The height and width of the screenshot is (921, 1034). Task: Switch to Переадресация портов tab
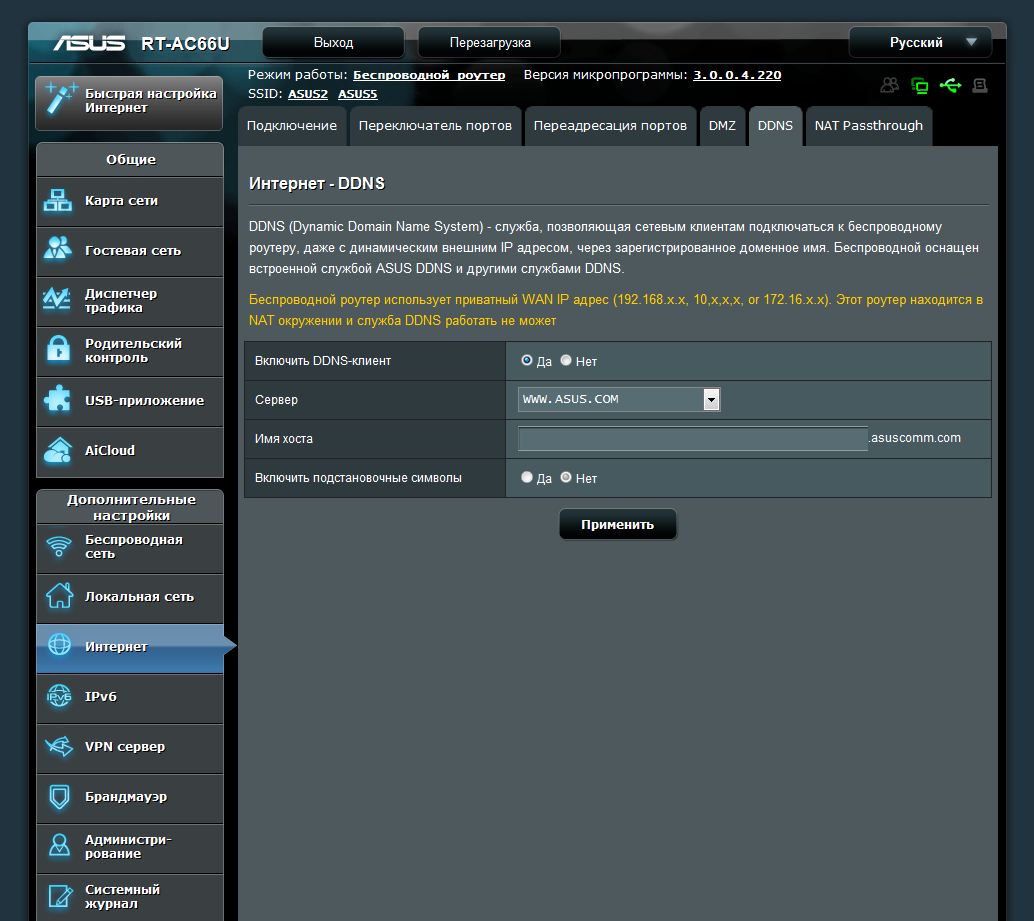[x=610, y=126]
